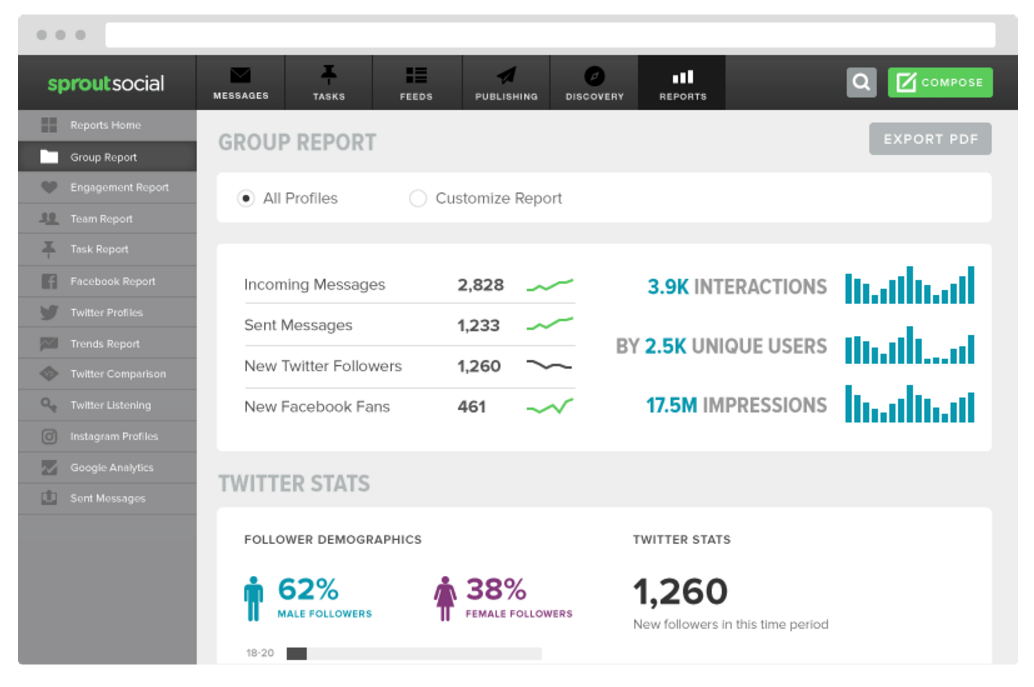Image resolution: width=1034 pixels, height=687 pixels.
Task: Click the 38% female followers figure
Action: click(x=496, y=589)
